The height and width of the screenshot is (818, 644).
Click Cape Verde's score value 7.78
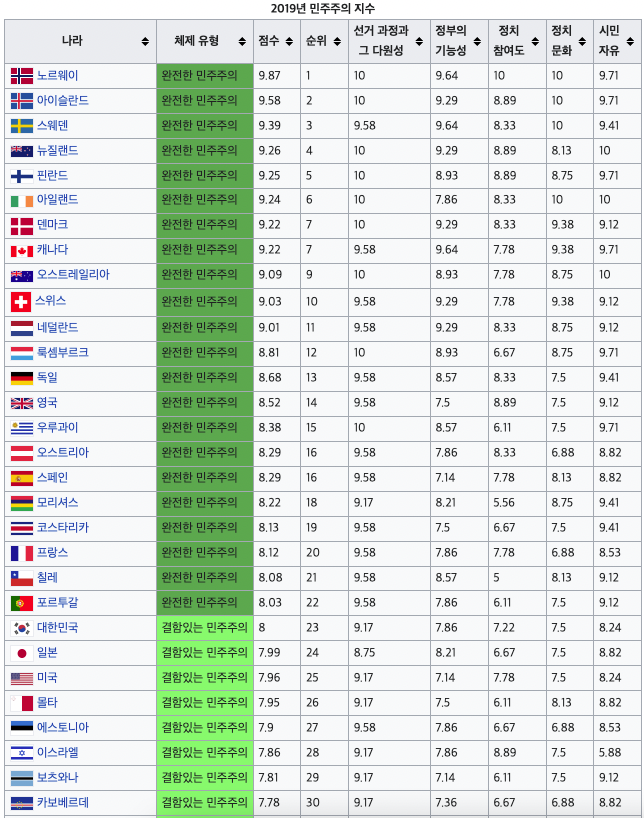pos(269,803)
